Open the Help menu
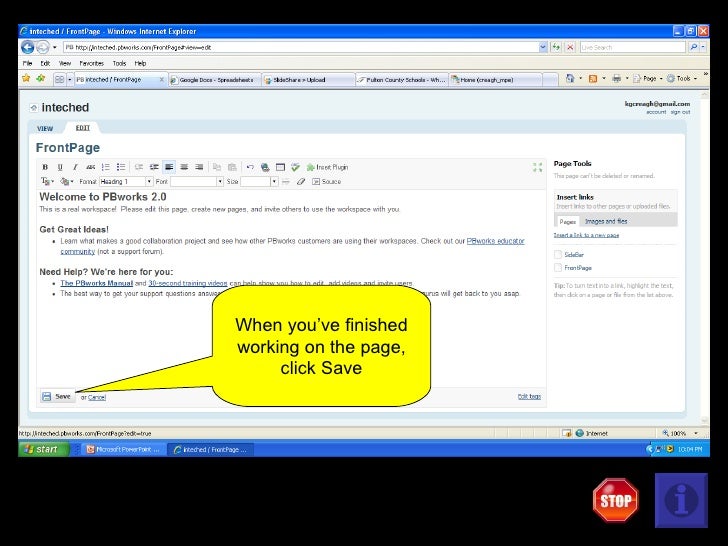 tap(140, 63)
